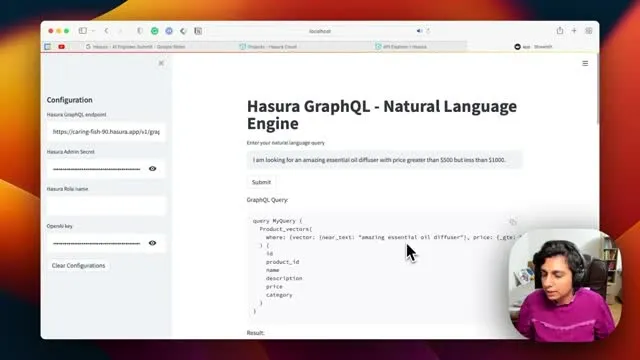Close the Configuration sidebar with X

[161, 63]
